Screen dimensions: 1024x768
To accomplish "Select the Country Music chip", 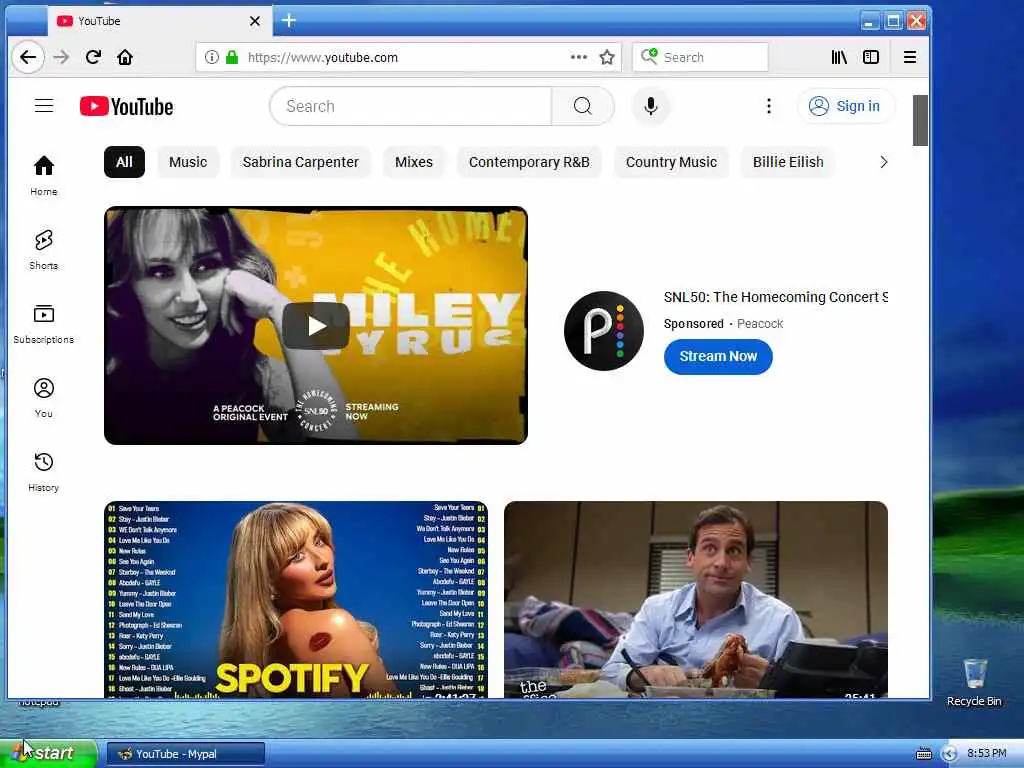I will 671,162.
